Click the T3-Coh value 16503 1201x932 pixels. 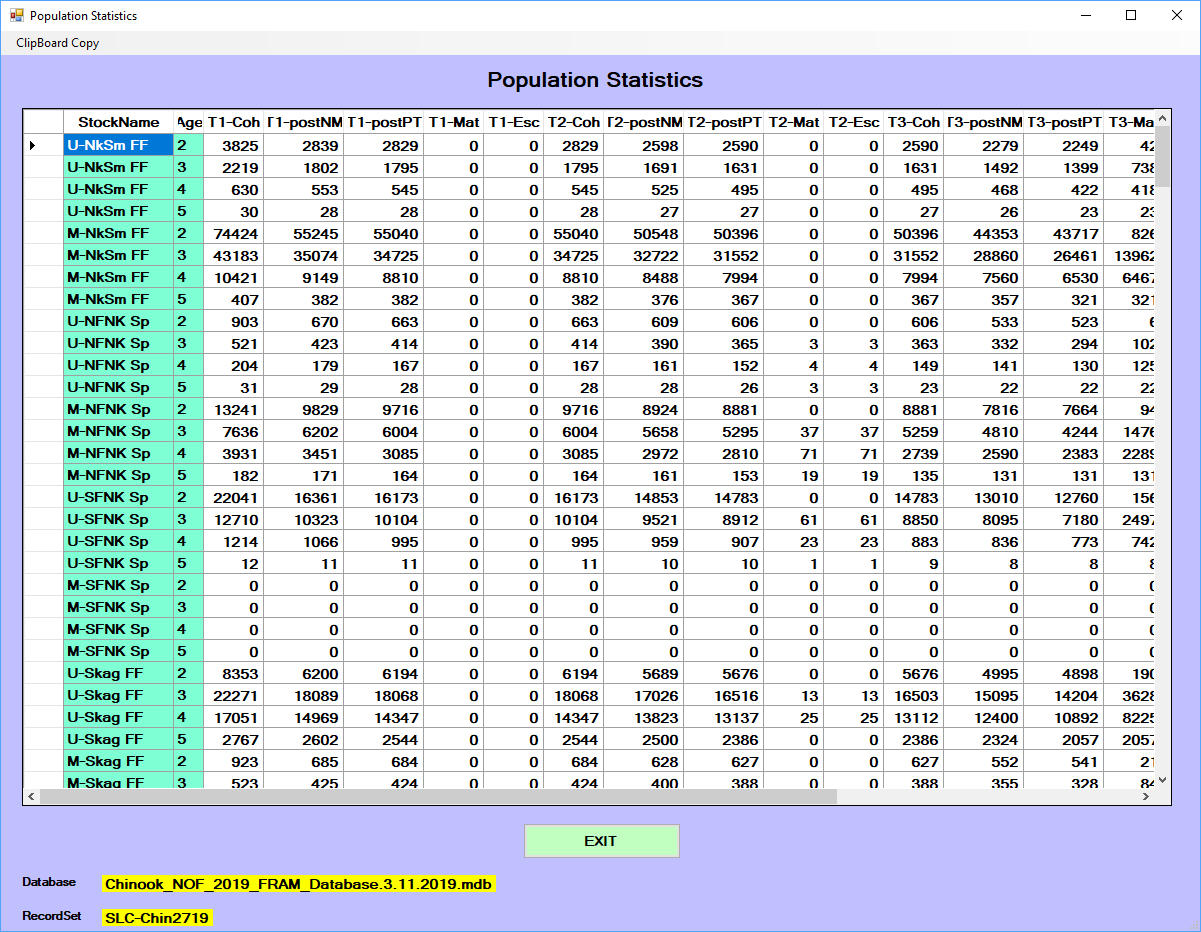point(913,695)
